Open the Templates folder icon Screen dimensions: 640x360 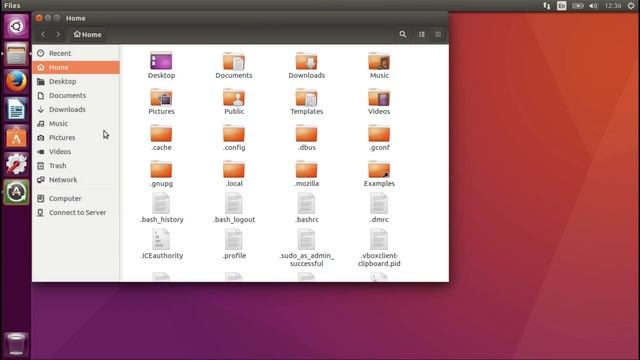click(x=307, y=98)
